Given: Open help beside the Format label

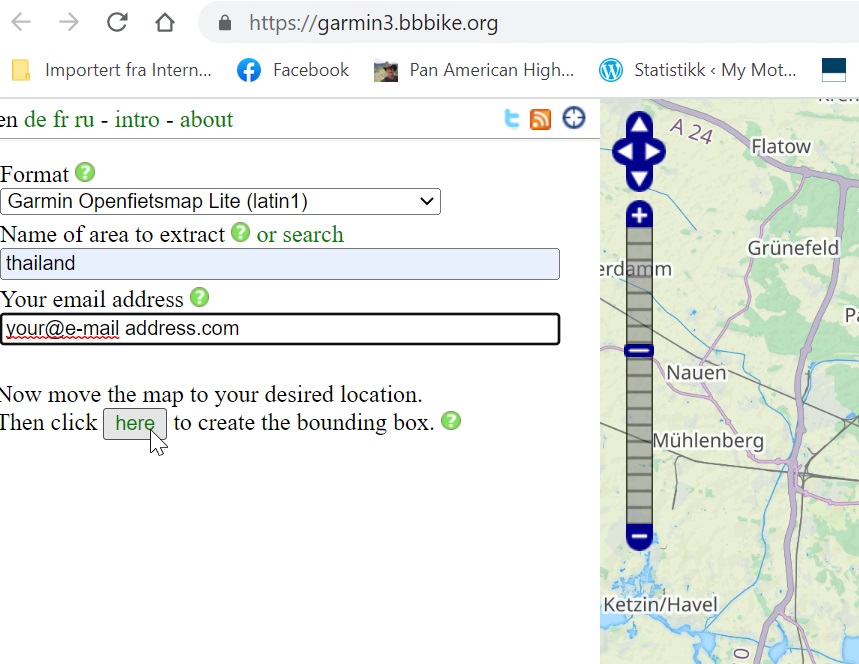Looking at the screenshot, I should point(85,172).
